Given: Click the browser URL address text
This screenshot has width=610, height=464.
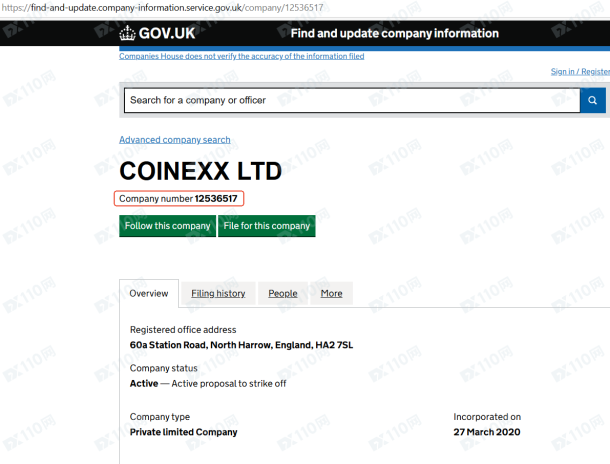Looking at the screenshot, I should [x=162, y=7].
